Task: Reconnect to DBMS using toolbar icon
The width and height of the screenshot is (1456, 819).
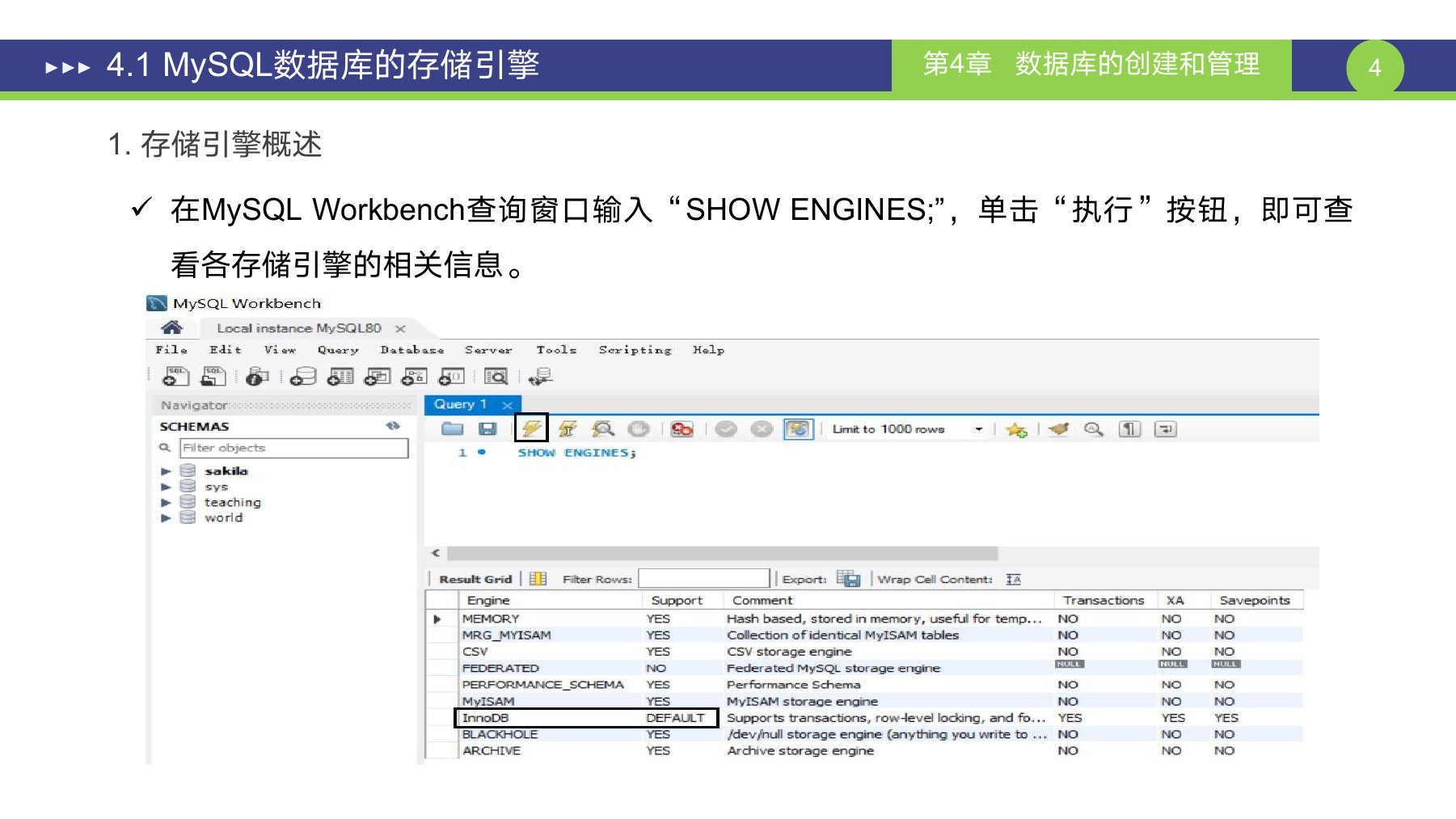Action: 540,376
